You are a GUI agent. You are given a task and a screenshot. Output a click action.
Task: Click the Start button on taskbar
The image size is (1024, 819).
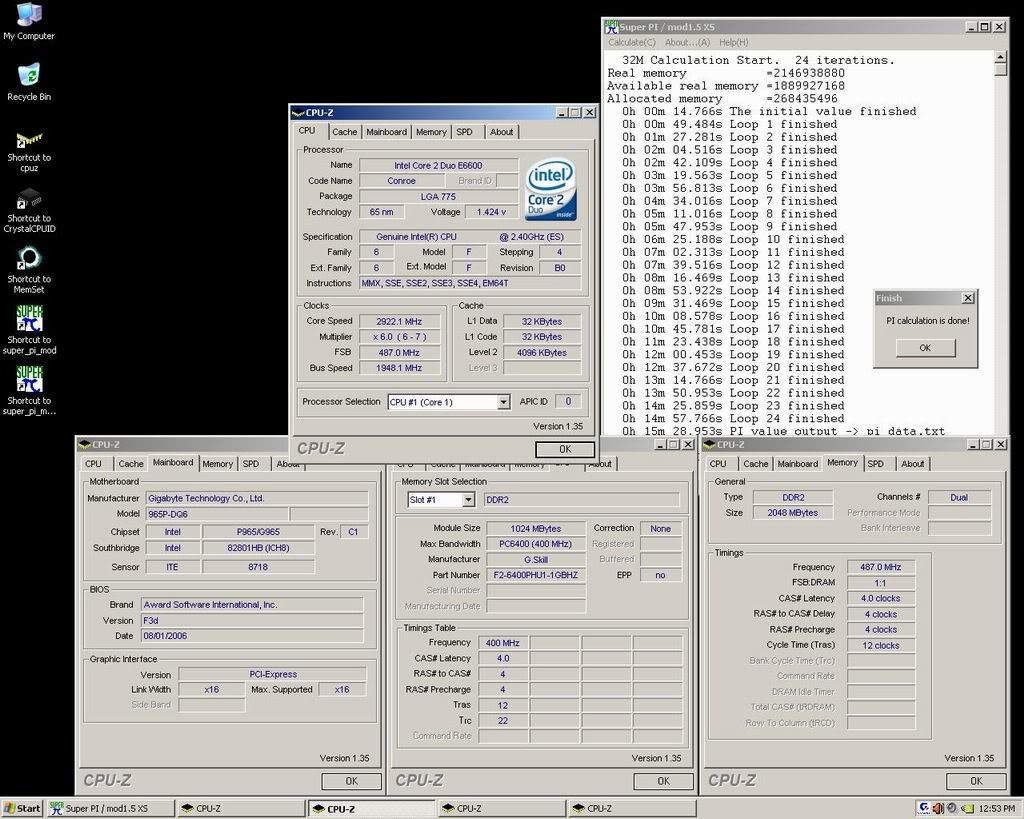pos(22,808)
